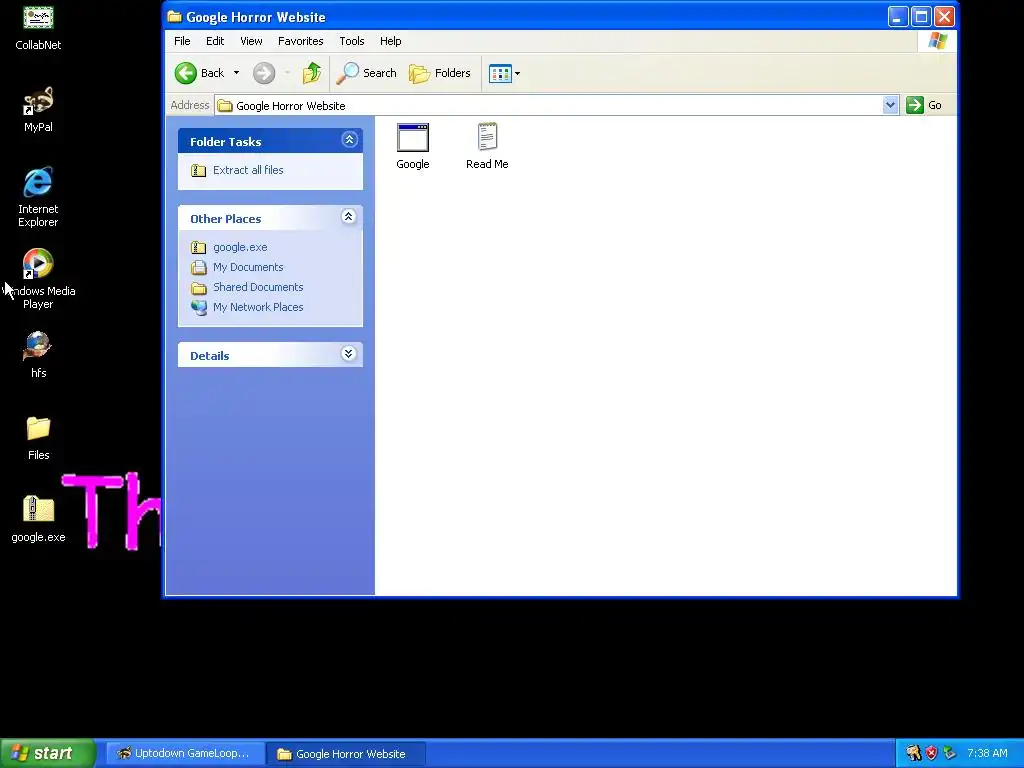The image size is (1024, 768).
Task: Open My Network Places link
Action: (258, 307)
